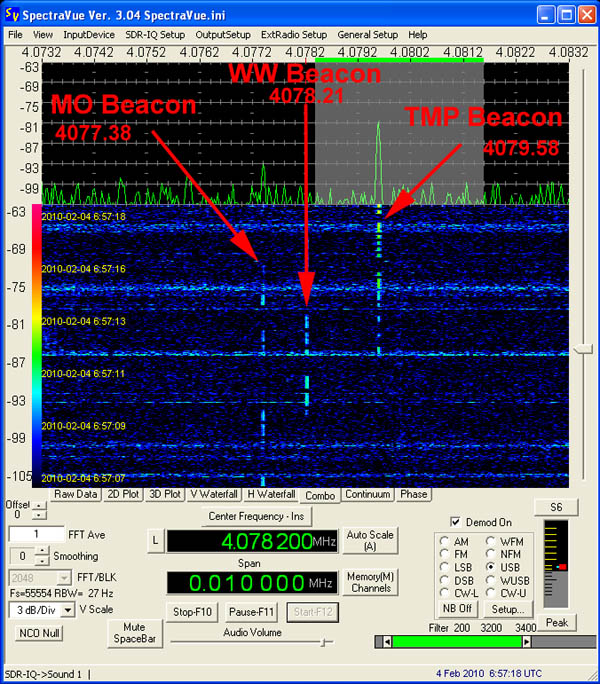
Task: Decrease the Offset value
Action: click(x=39, y=515)
